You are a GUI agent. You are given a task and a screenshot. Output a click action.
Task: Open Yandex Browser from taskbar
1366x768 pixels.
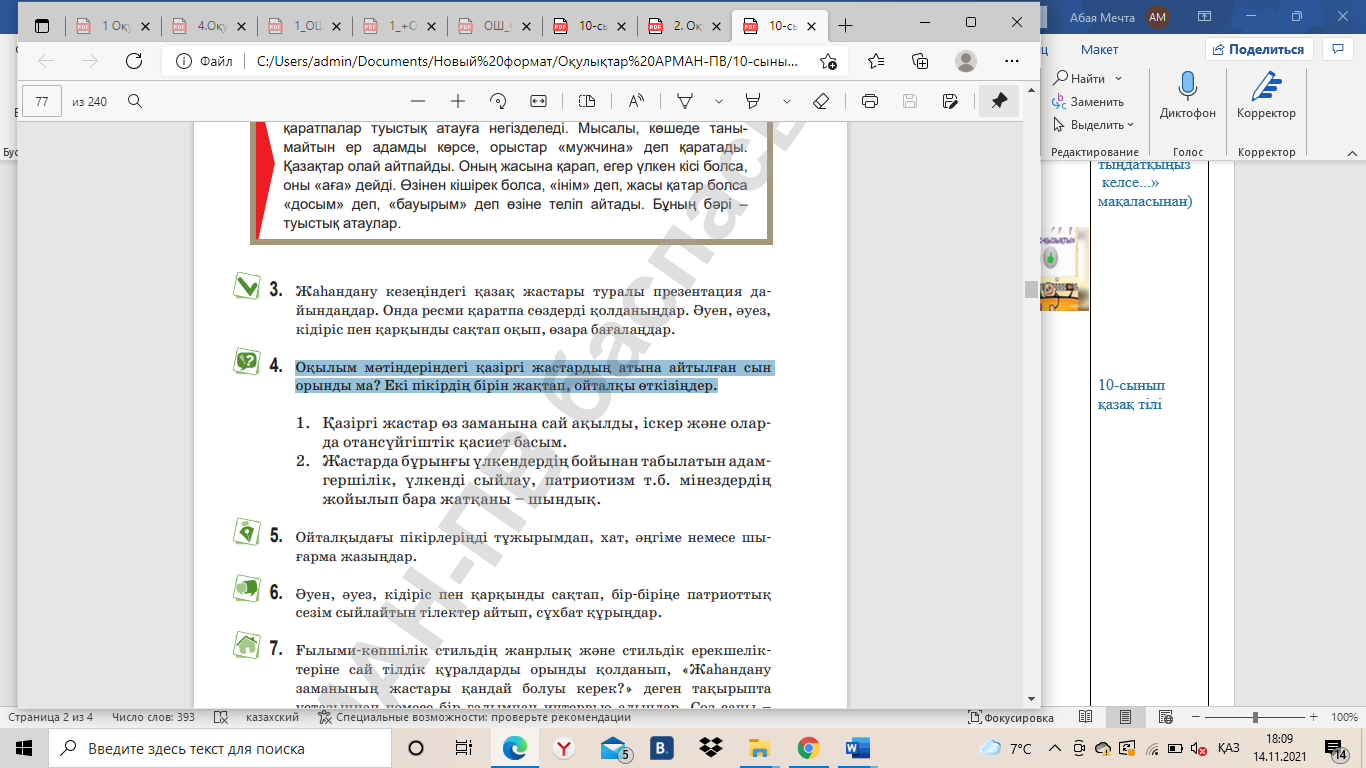564,748
